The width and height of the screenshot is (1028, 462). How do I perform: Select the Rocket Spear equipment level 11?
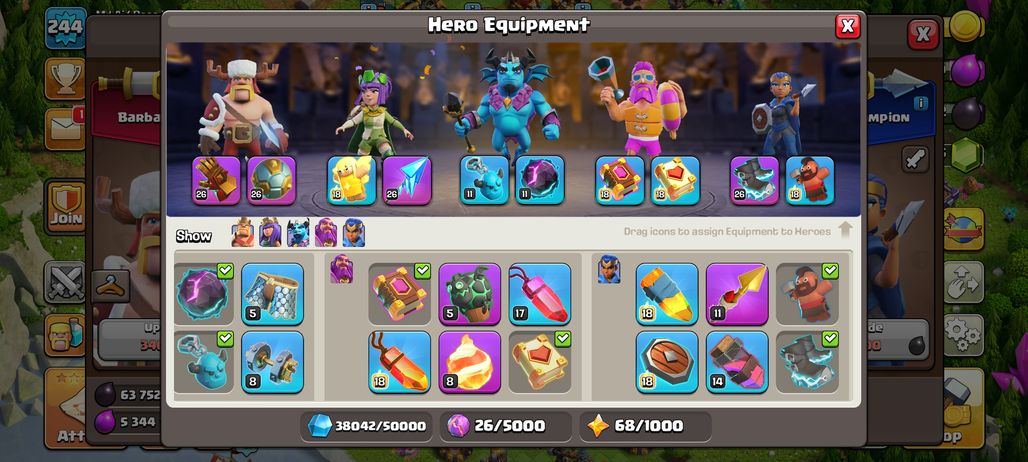737,294
